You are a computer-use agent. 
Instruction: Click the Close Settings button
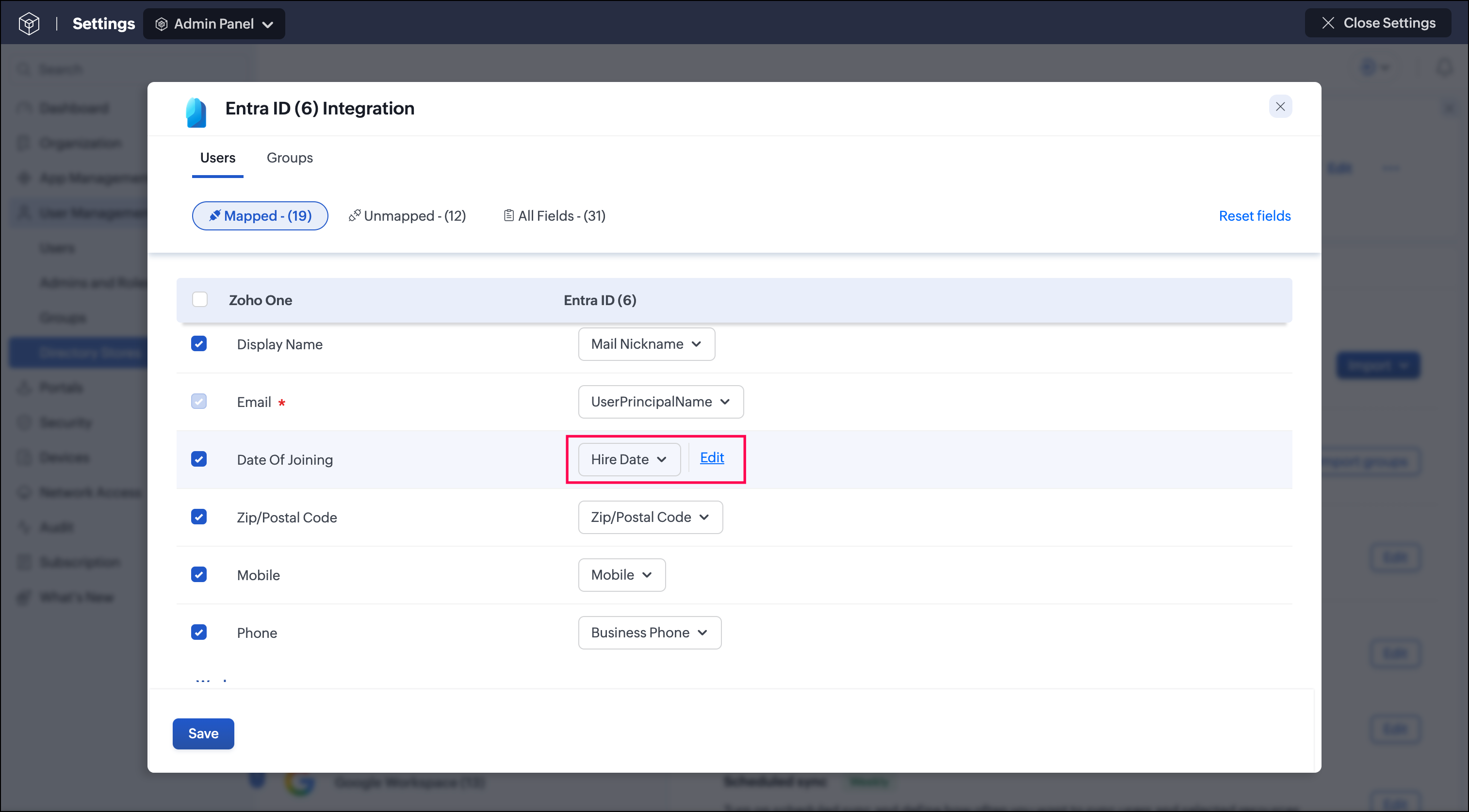pos(1377,23)
